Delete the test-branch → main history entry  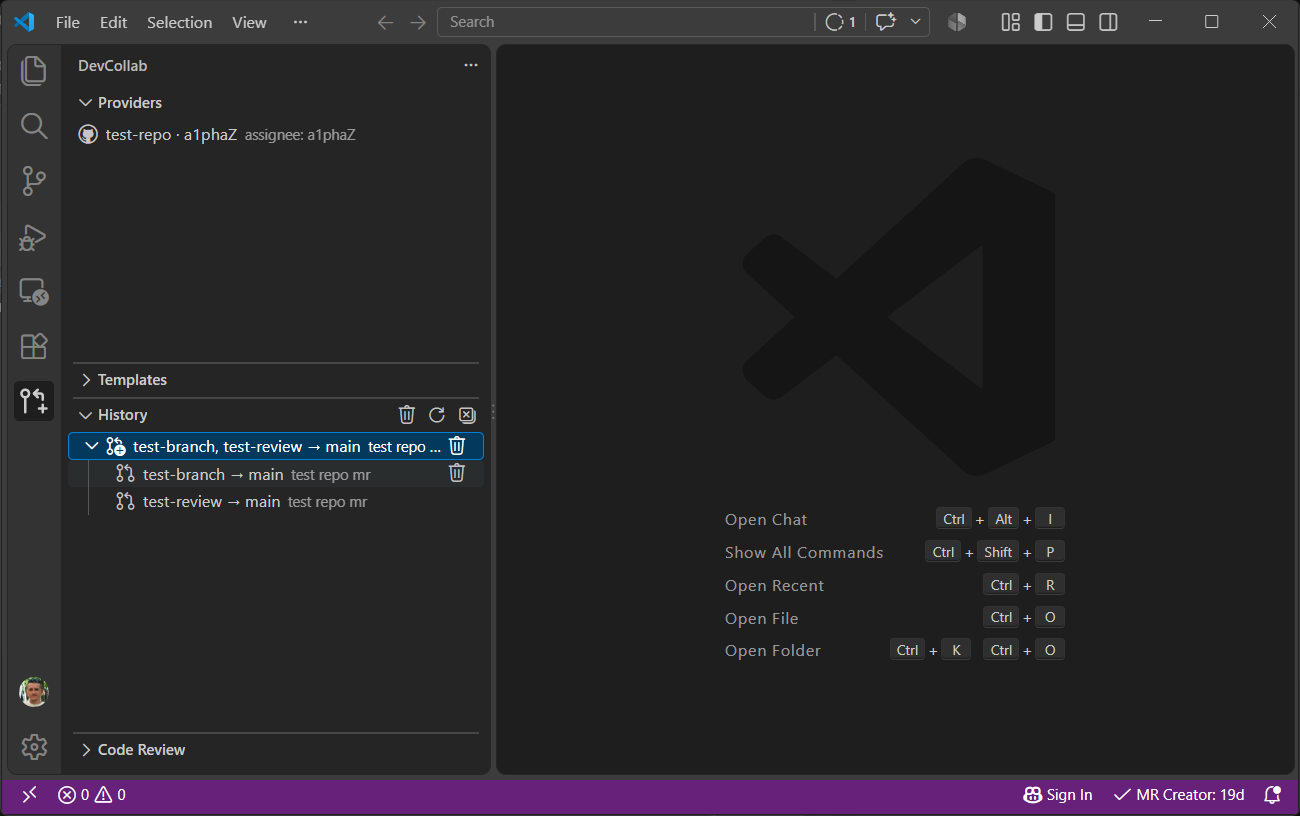tap(457, 474)
